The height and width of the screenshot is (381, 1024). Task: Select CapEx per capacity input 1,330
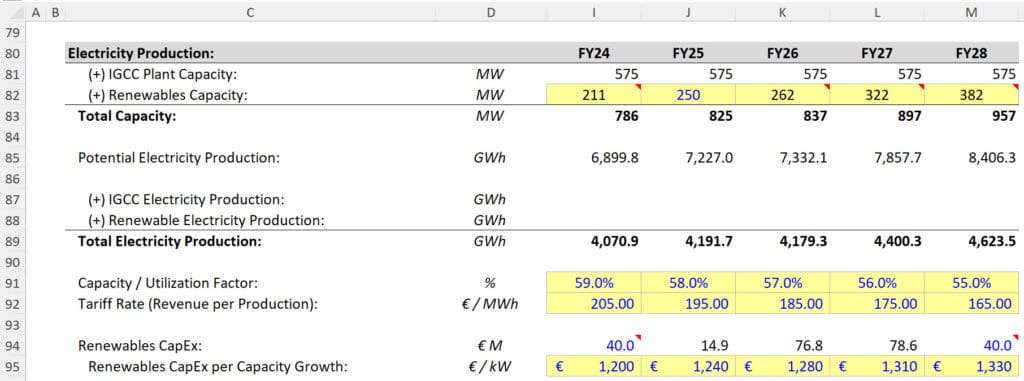(x=971, y=367)
